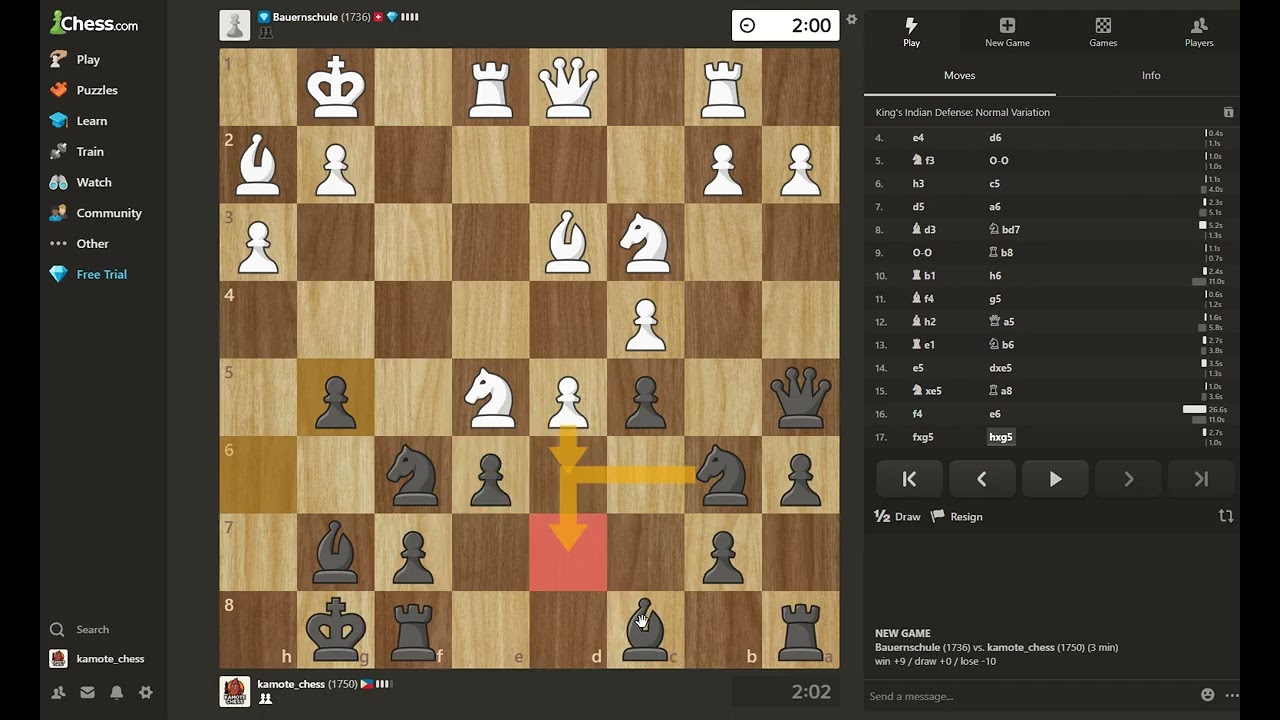Click the black dark-squared bishop on c8
The image size is (1280, 720).
click(645, 629)
